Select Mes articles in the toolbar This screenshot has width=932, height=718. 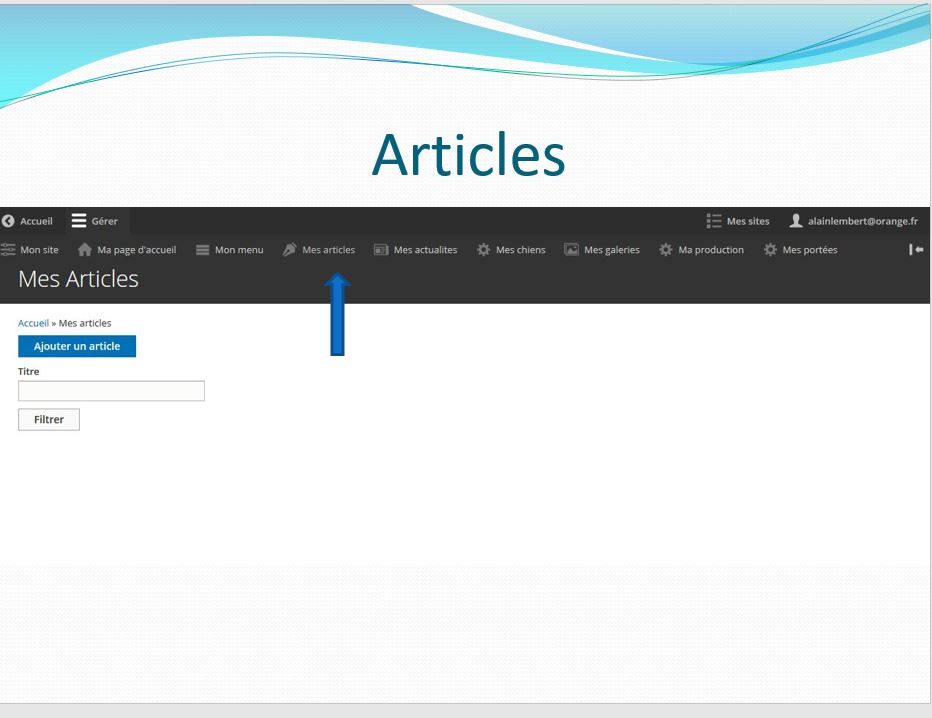(x=319, y=250)
